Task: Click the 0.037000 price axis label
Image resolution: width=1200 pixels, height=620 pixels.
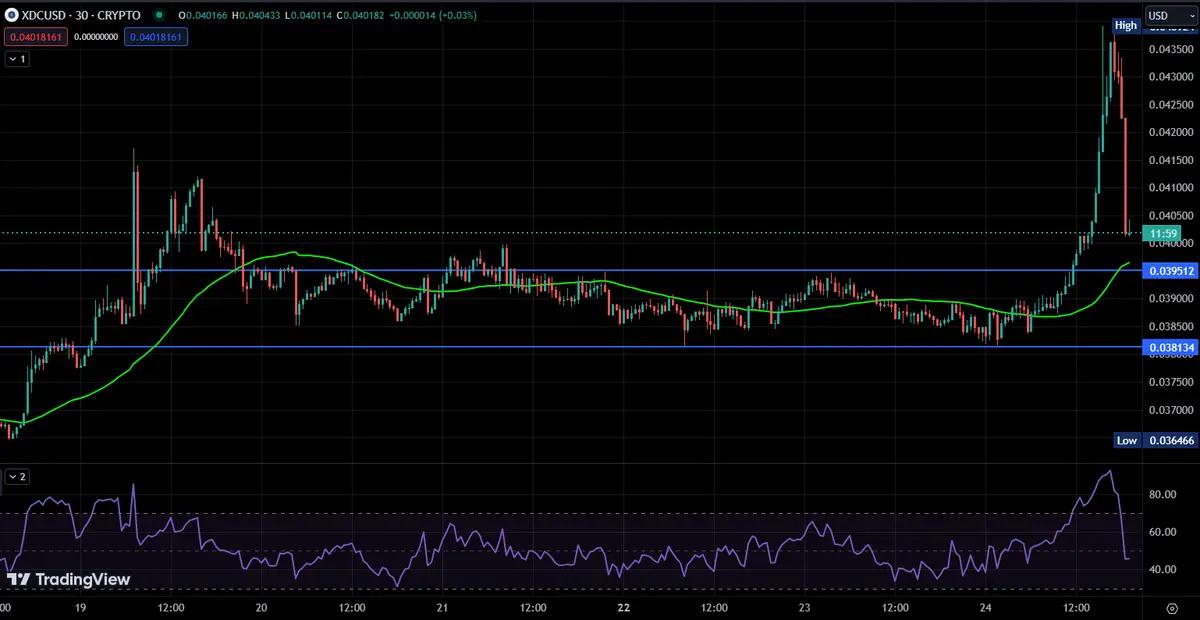Action: pos(1171,410)
